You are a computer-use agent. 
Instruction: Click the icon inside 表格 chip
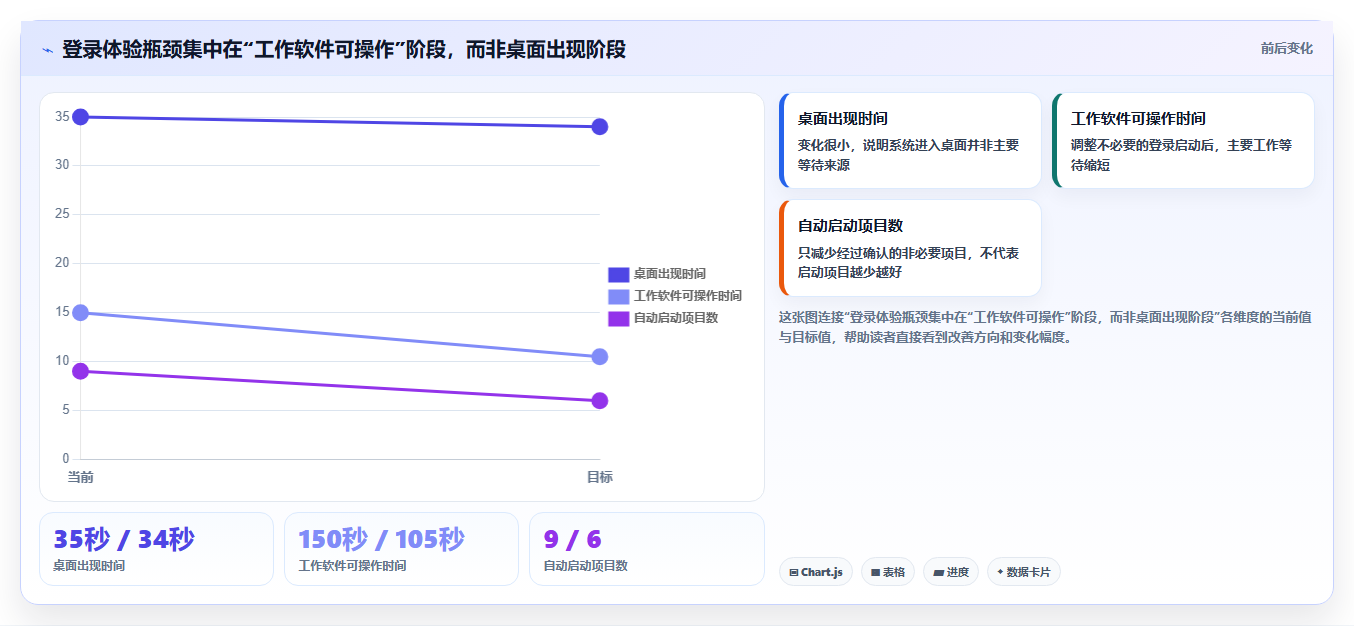pos(876,573)
